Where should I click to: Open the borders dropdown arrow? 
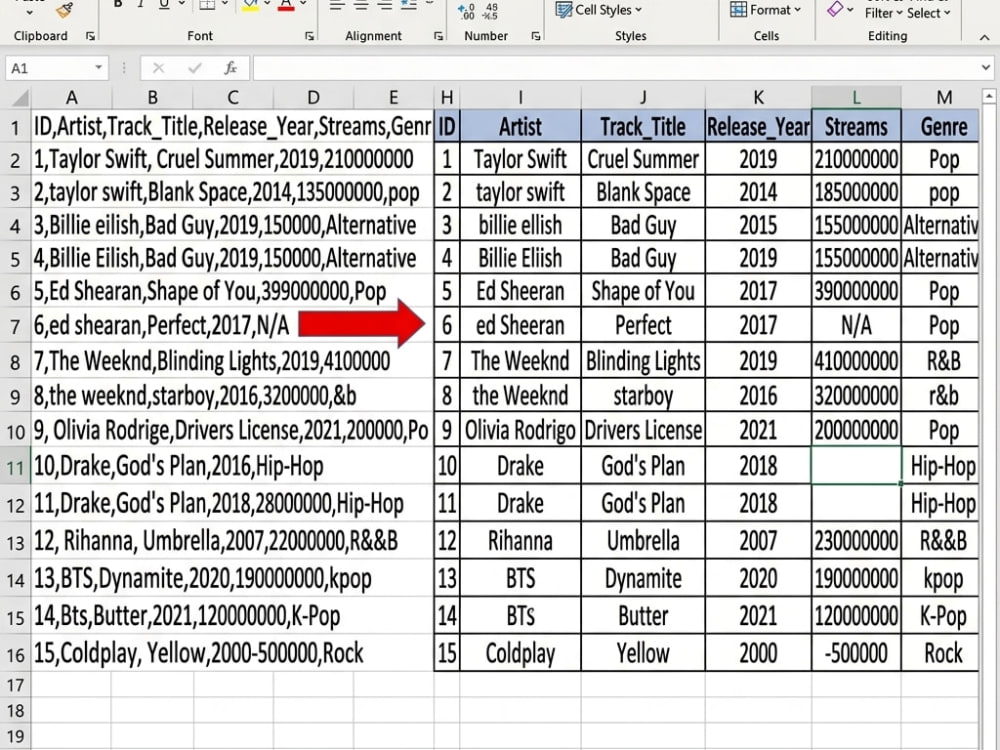pyautogui.click(x=226, y=4)
